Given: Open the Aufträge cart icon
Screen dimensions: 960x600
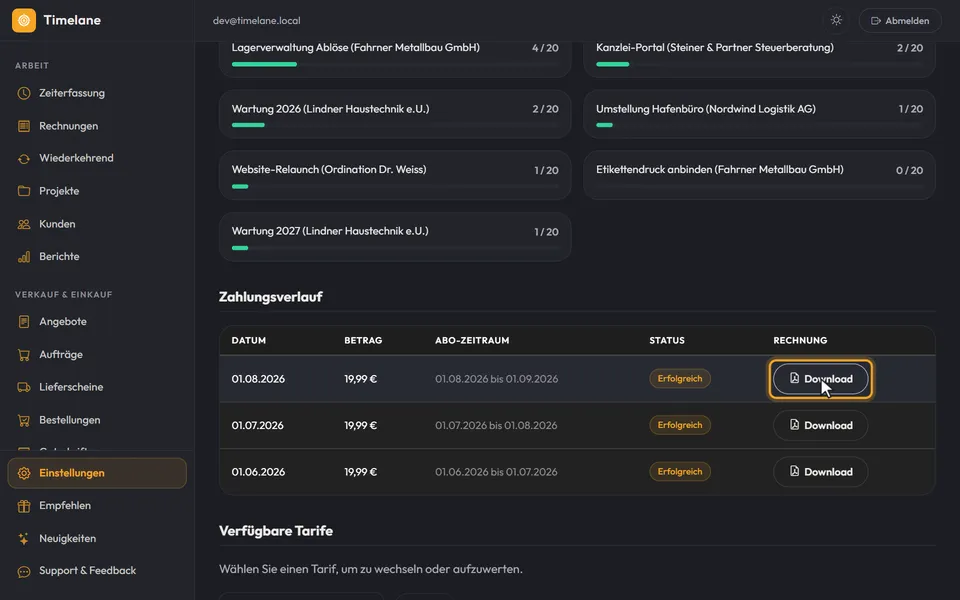Looking at the screenshot, I should 24,354.
